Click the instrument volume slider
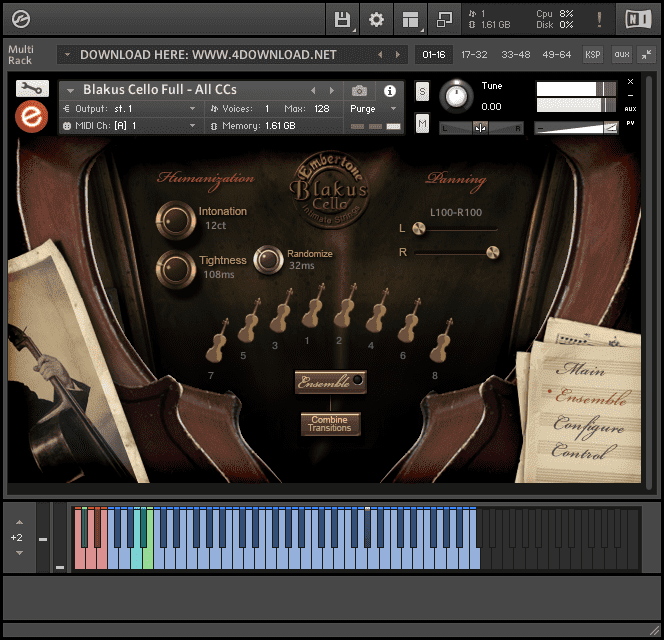The height and width of the screenshot is (640, 664). point(576,128)
